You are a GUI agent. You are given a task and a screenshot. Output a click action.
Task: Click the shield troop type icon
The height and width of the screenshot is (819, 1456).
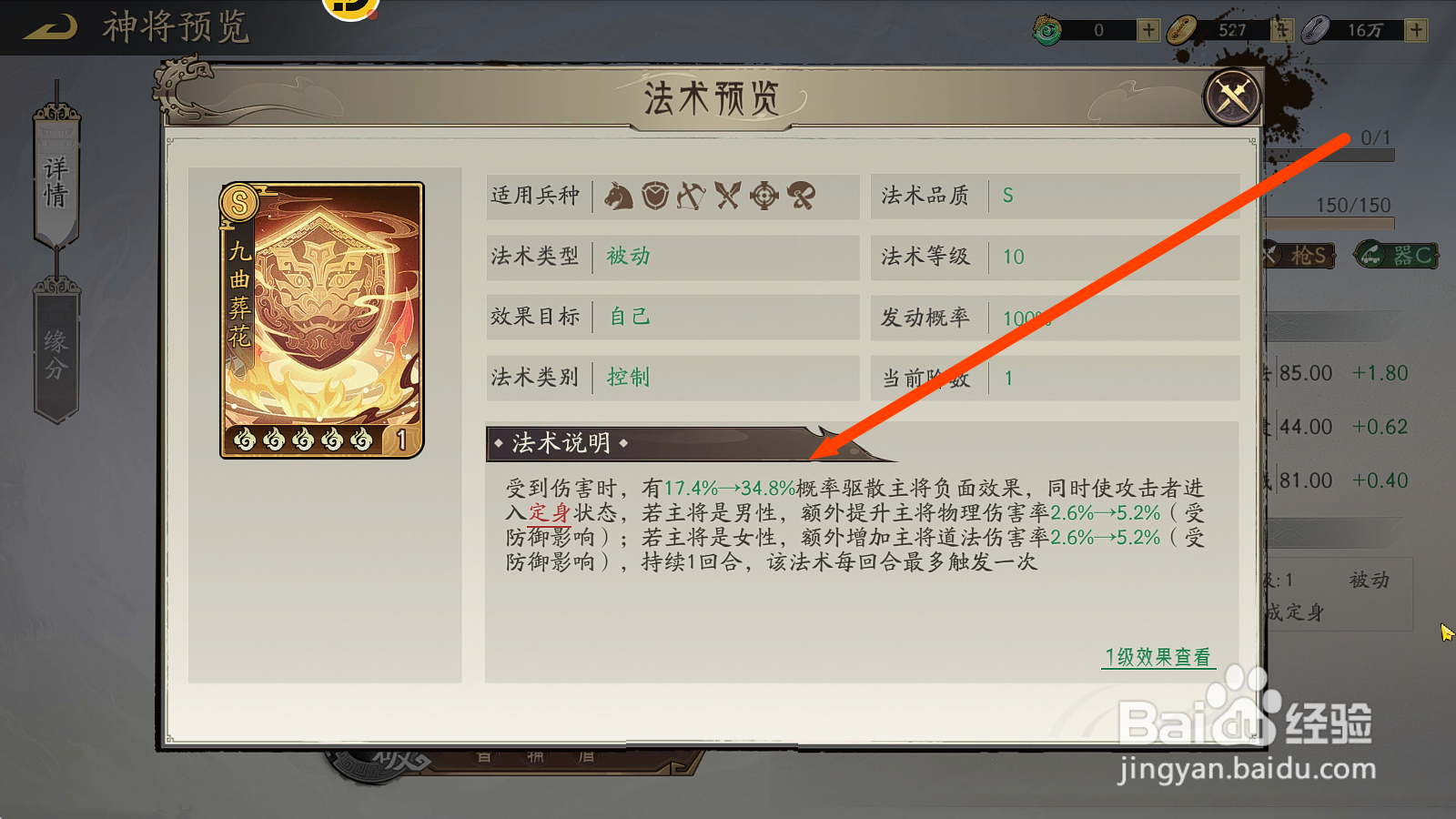655,196
